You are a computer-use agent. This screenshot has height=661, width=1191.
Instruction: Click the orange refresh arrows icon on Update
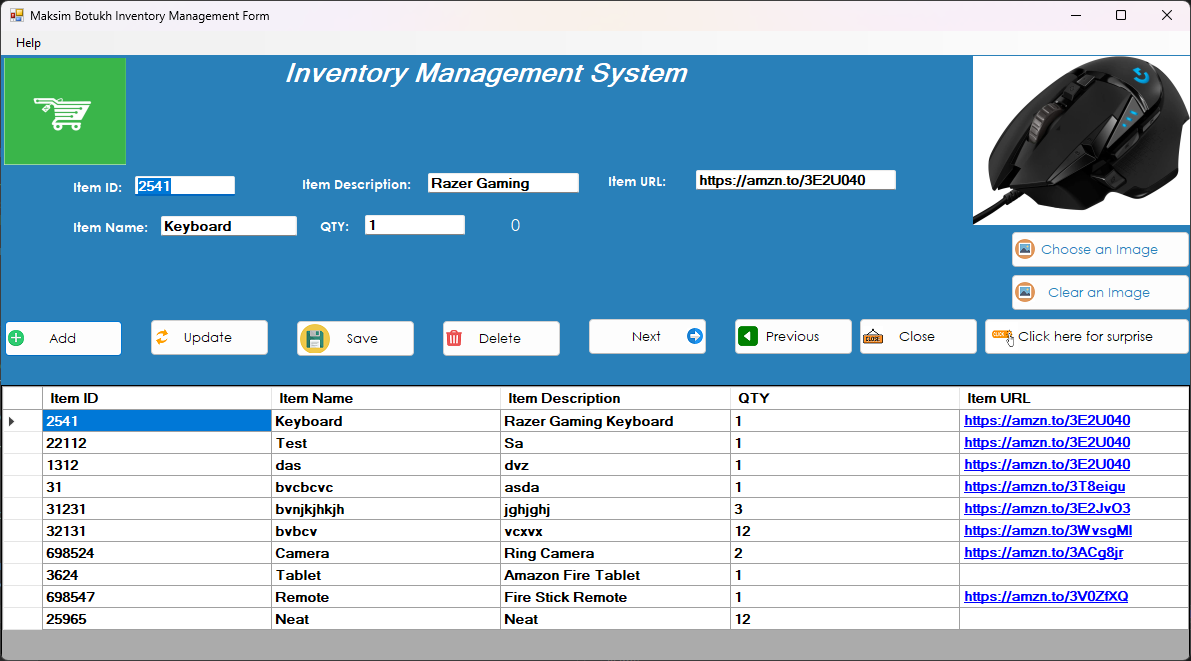163,337
